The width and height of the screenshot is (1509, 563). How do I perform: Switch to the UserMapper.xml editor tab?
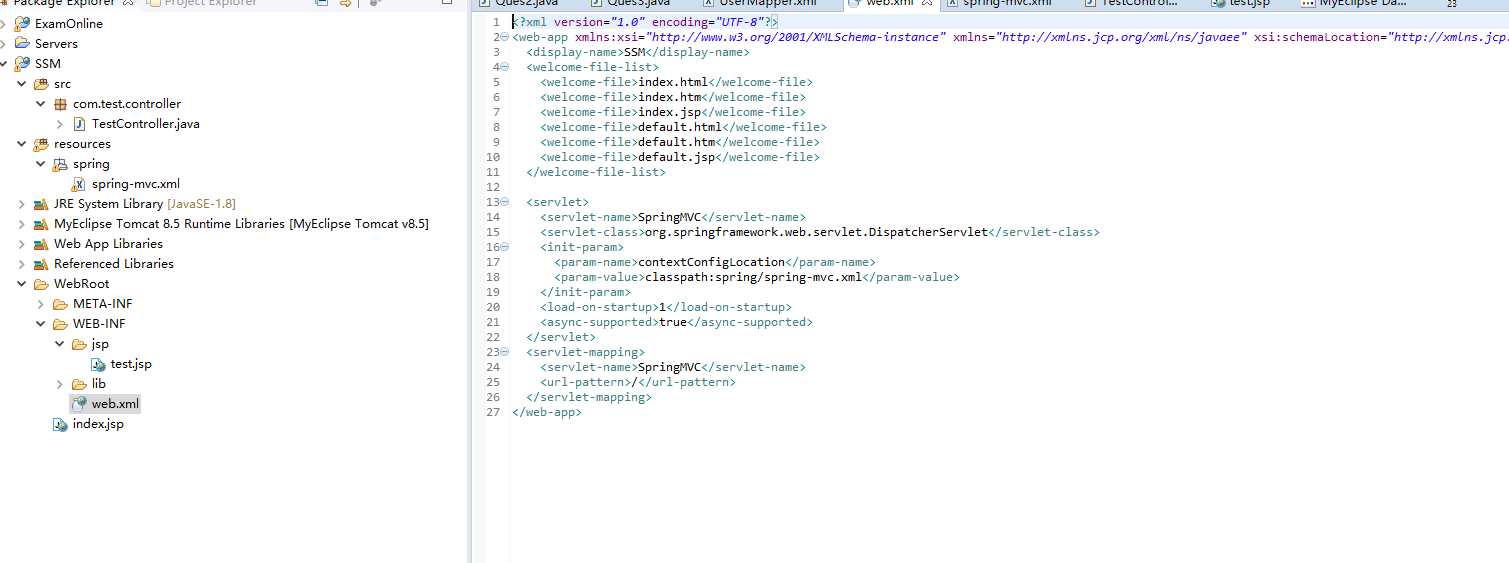click(759, 3)
